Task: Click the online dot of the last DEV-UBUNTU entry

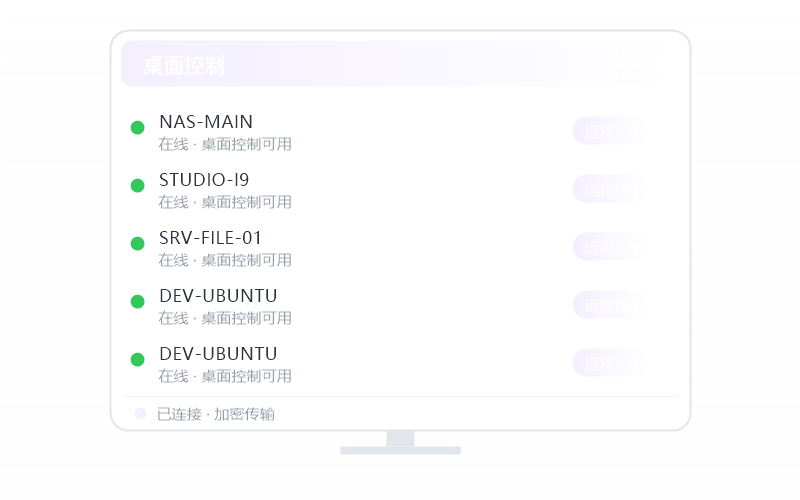Action: 137,360
